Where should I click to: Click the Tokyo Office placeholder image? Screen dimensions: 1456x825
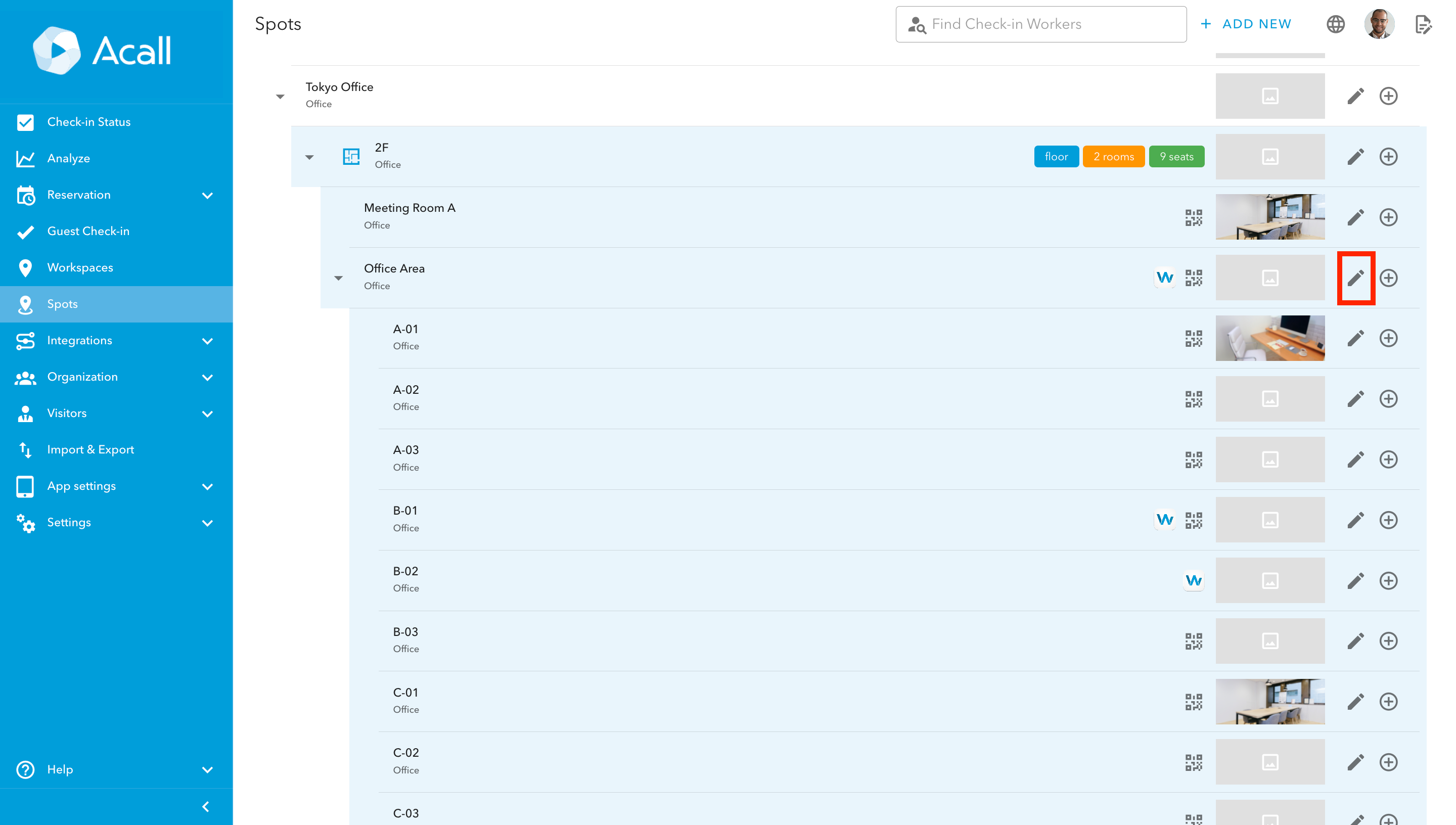tap(1269, 96)
